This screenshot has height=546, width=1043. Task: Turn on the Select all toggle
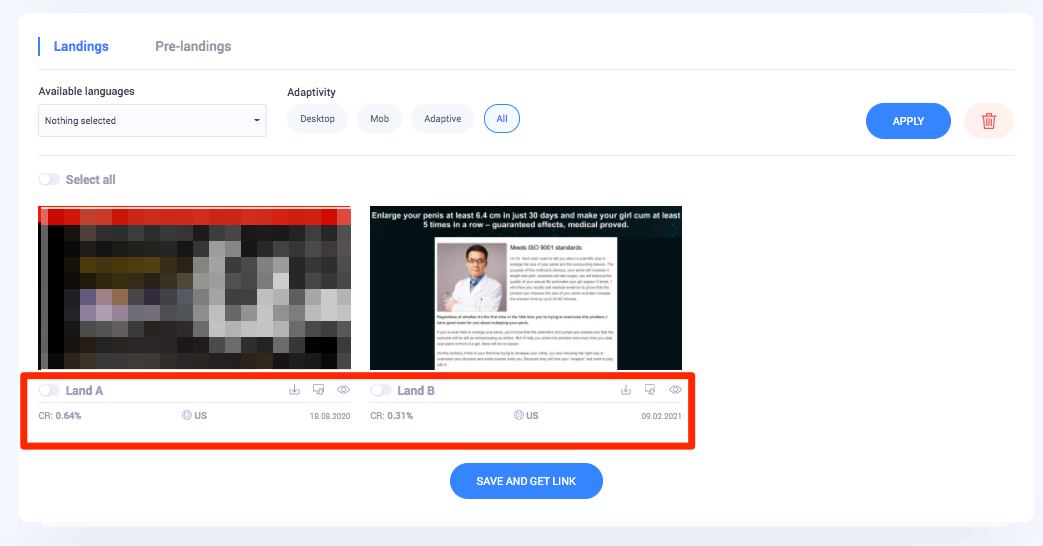tap(48, 180)
